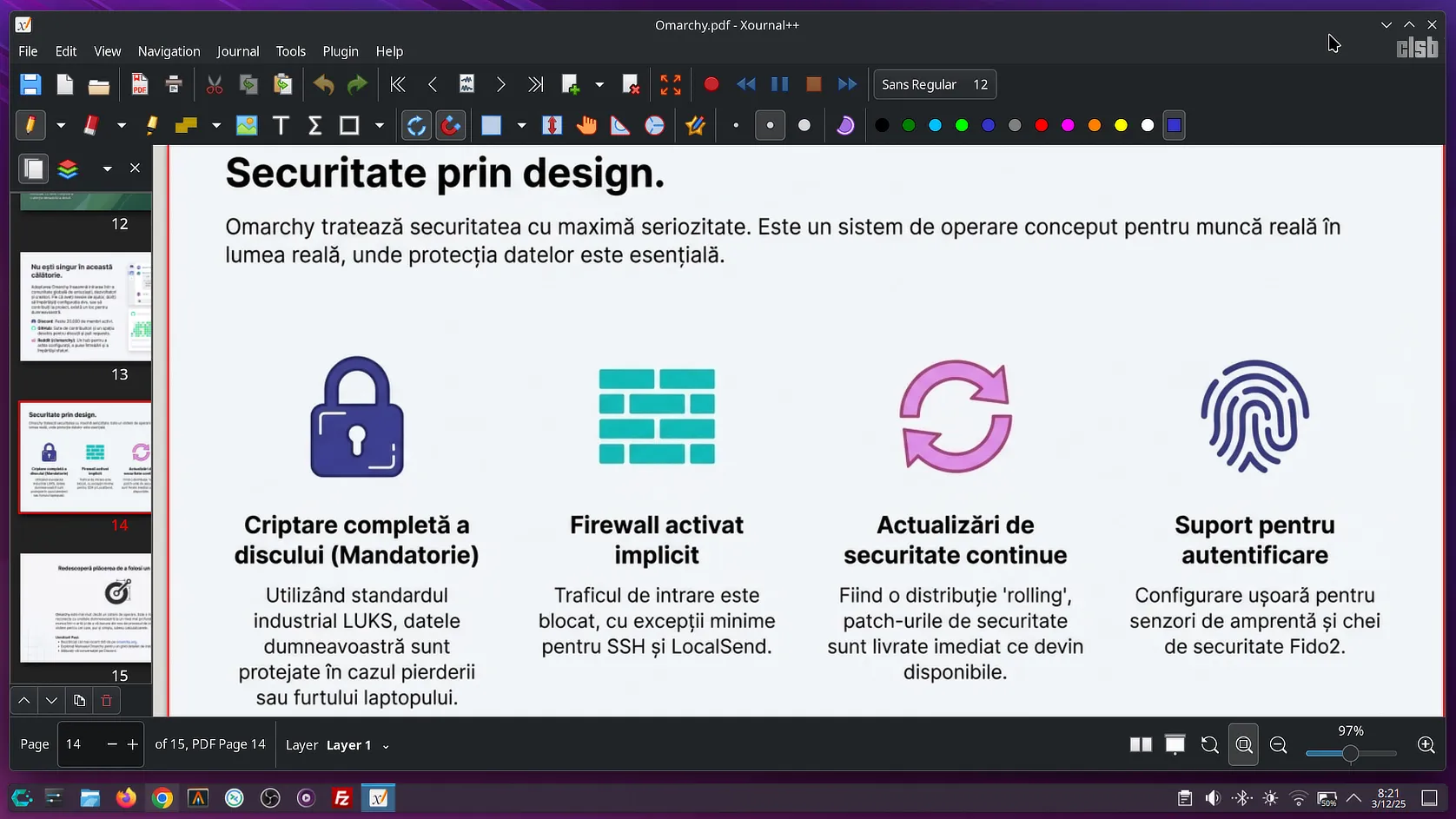Pick the red color swatch

coord(1041,126)
